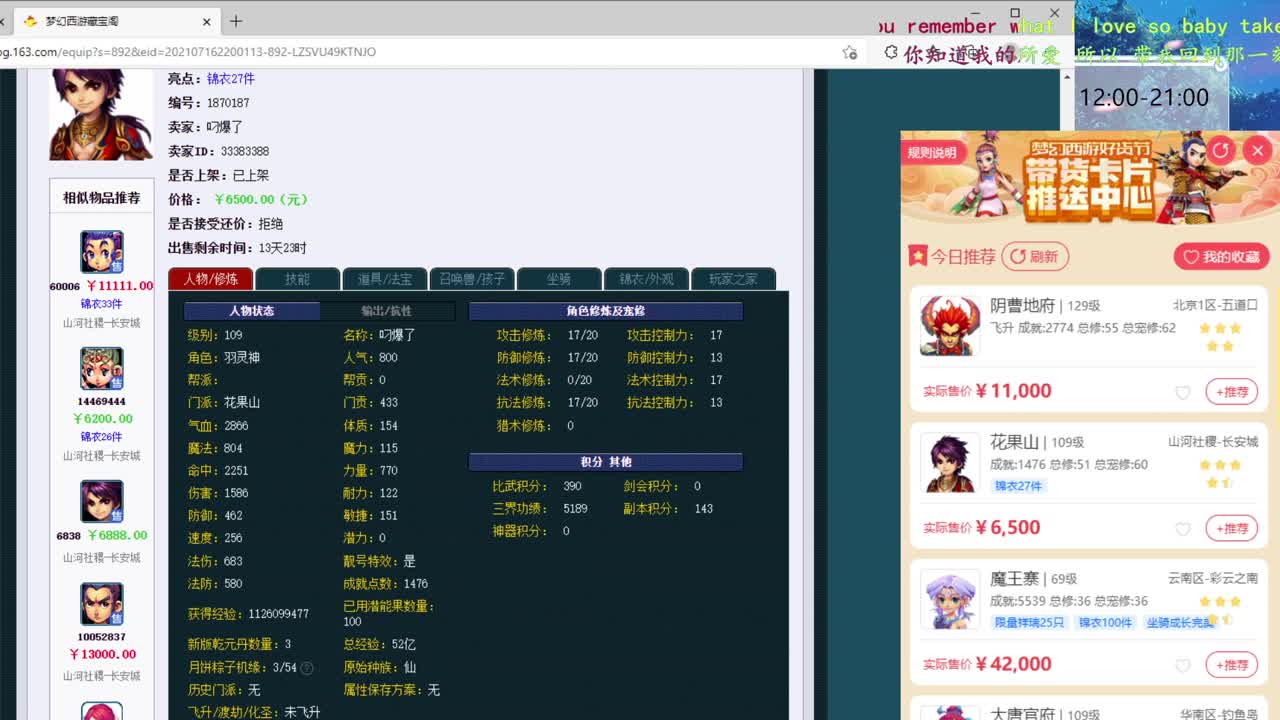
Task: Click the 阴曹地府 character avatar
Action: pos(949,326)
